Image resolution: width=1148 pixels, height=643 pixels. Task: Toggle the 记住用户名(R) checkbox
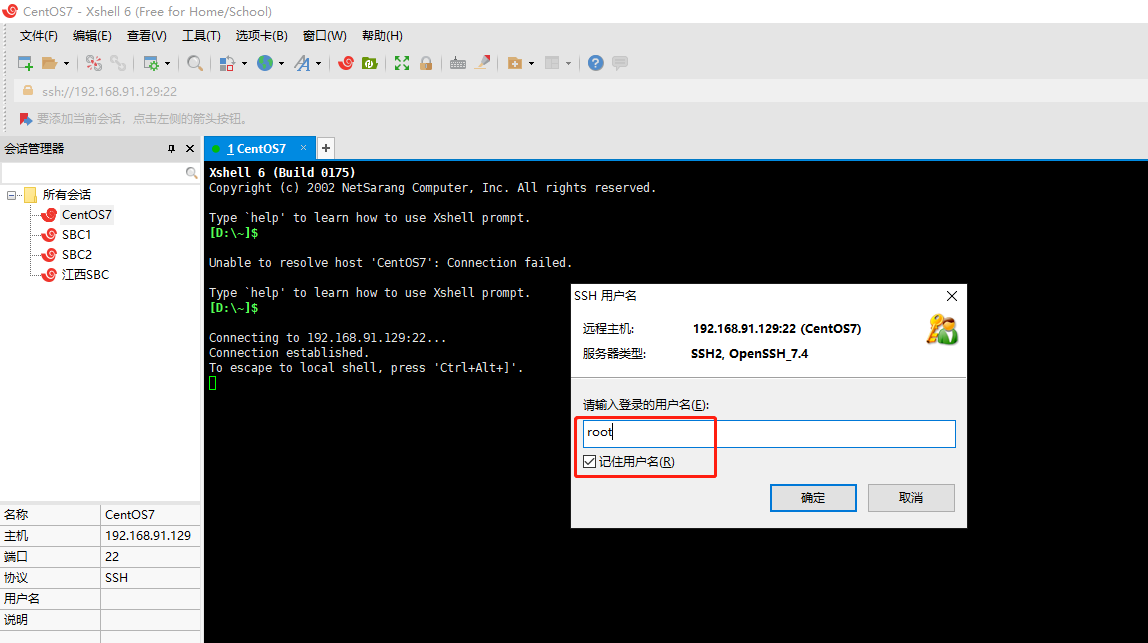click(x=589, y=461)
